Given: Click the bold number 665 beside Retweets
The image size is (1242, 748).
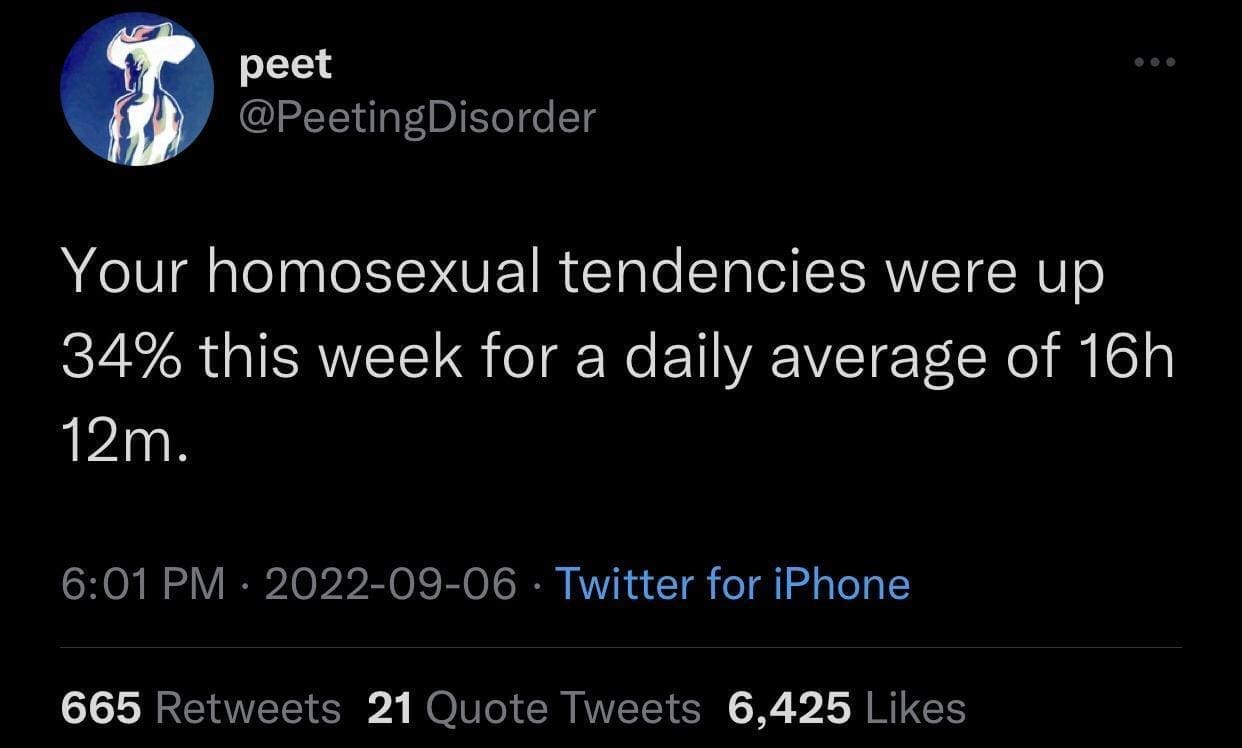Looking at the screenshot, I should coord(101,708).
